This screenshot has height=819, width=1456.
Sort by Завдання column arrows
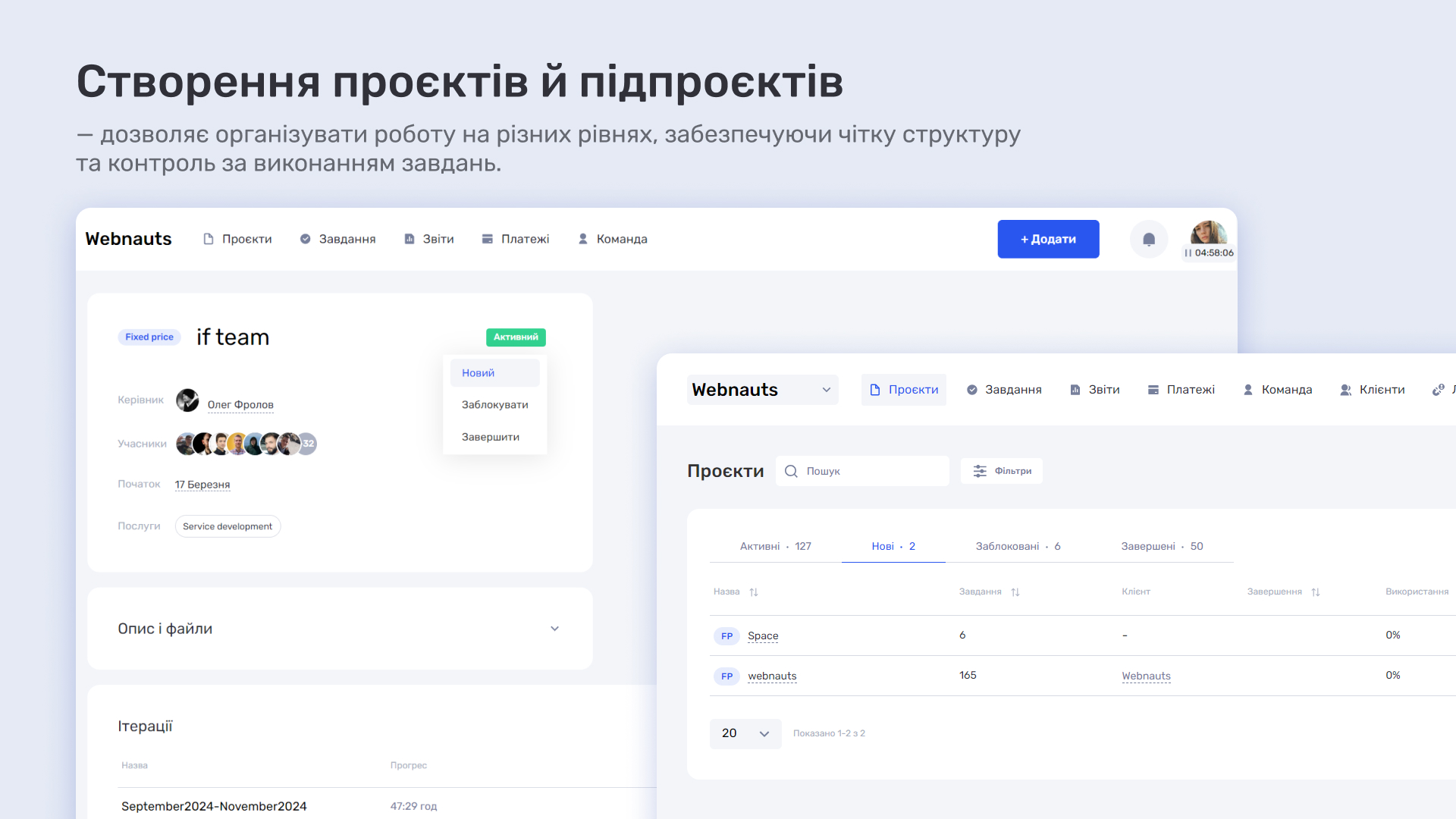(x=1015, y=592)
